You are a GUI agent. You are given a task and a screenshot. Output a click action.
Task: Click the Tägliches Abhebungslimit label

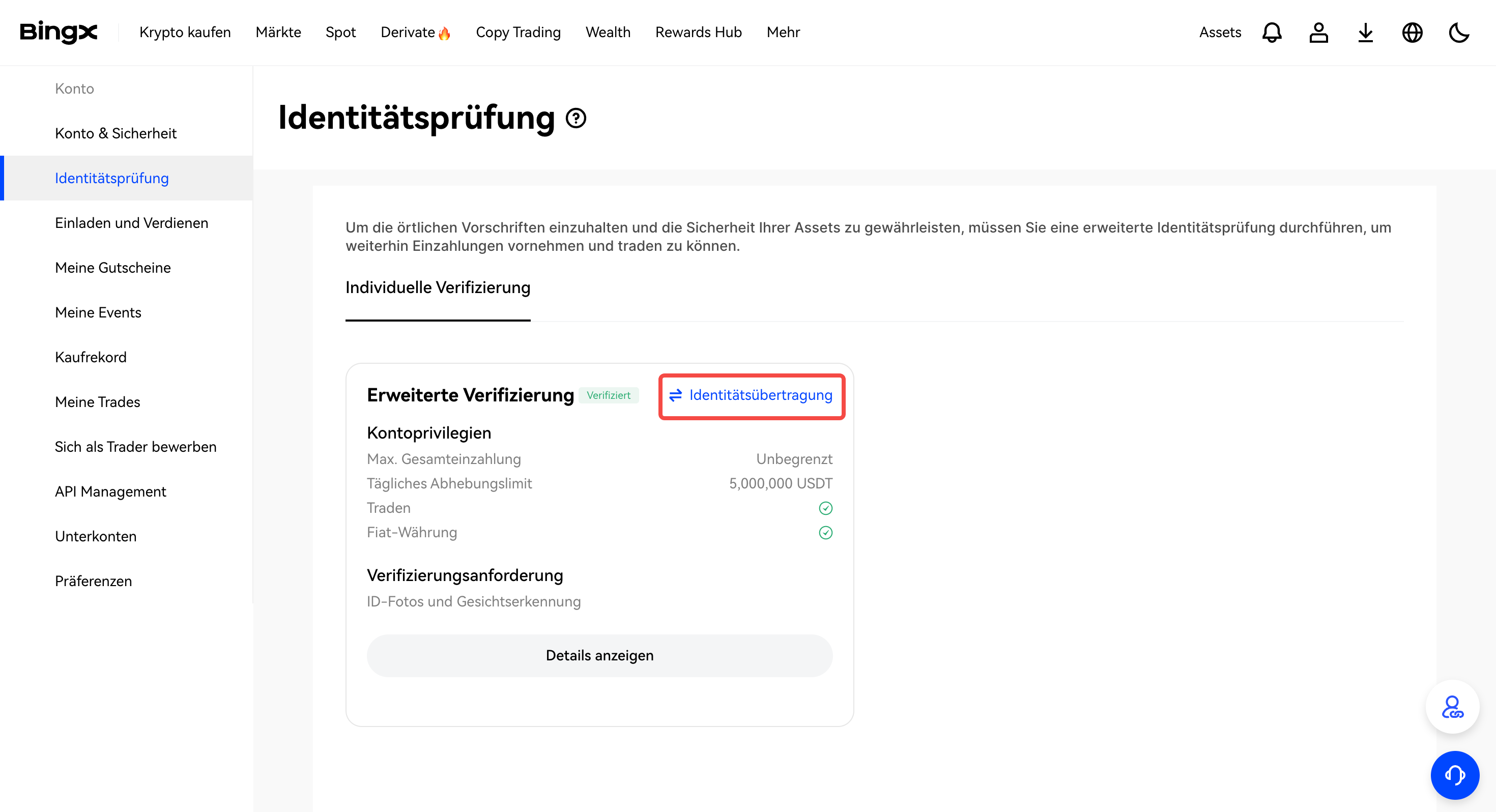point(449,483)
